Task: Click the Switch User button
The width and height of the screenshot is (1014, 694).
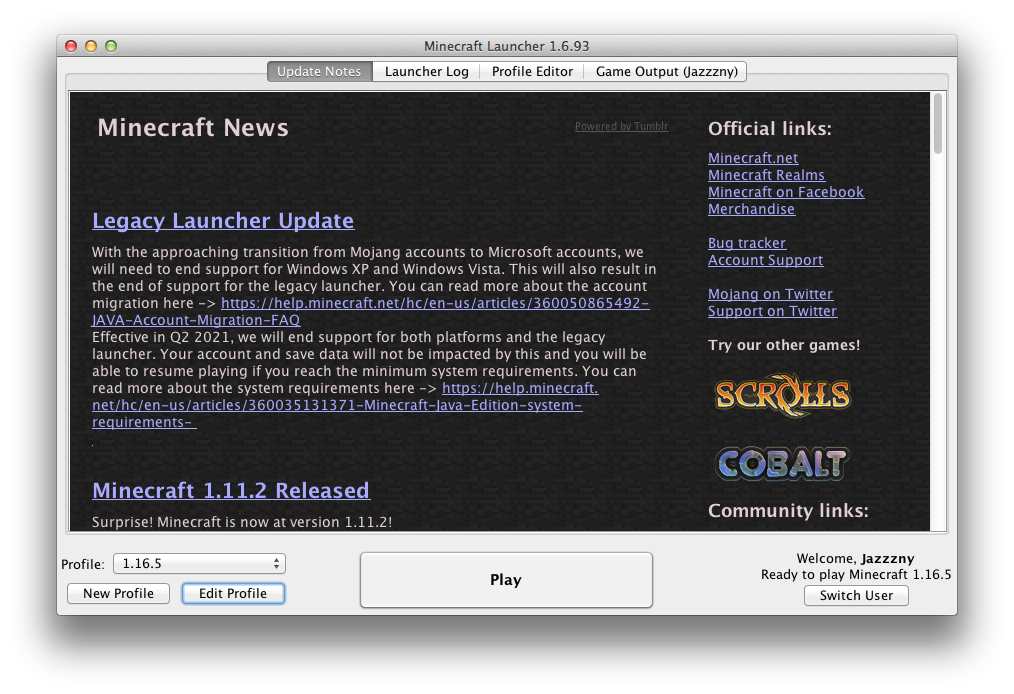Action: (x=856, y=595)
